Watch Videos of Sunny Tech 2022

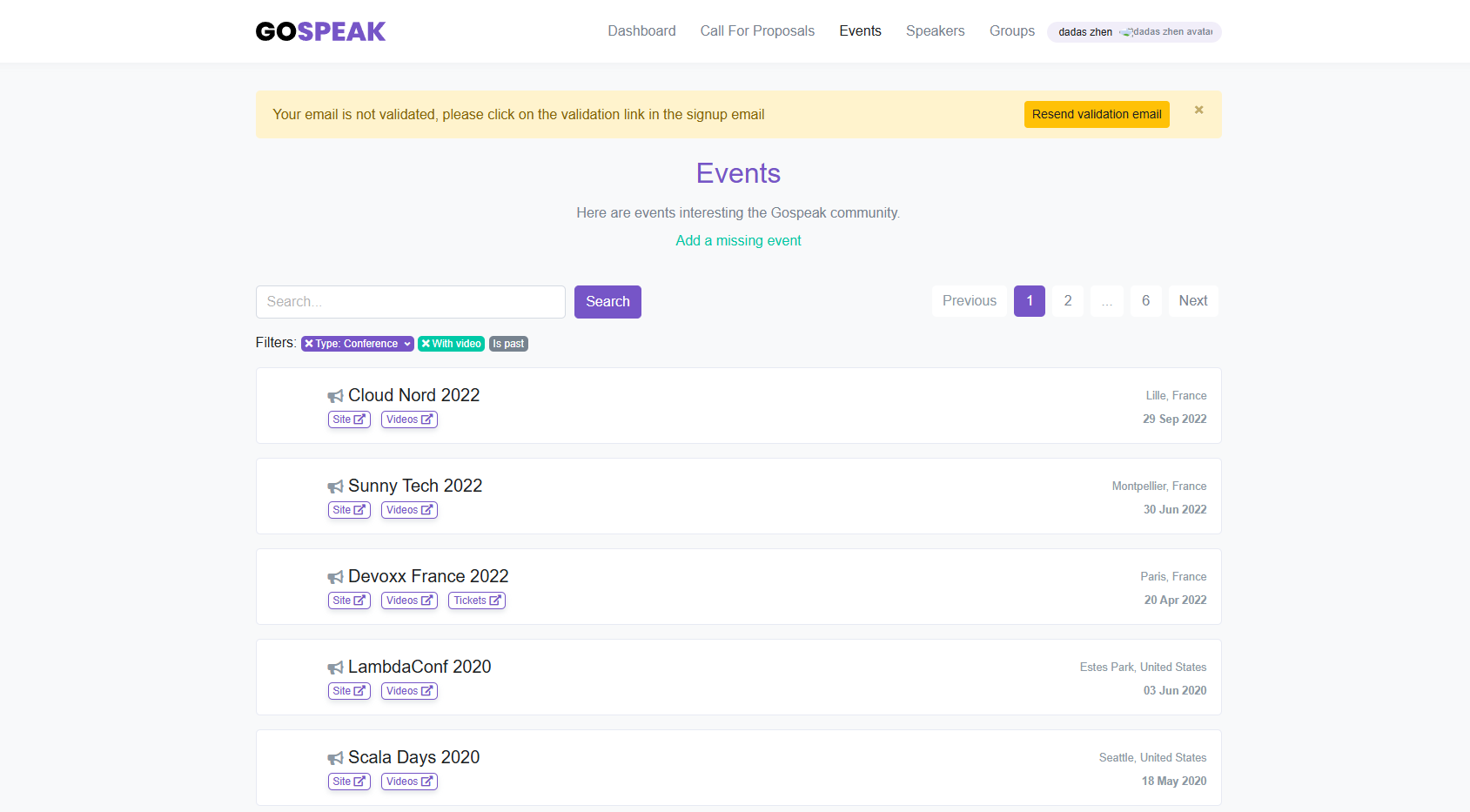tap(409, 510)
